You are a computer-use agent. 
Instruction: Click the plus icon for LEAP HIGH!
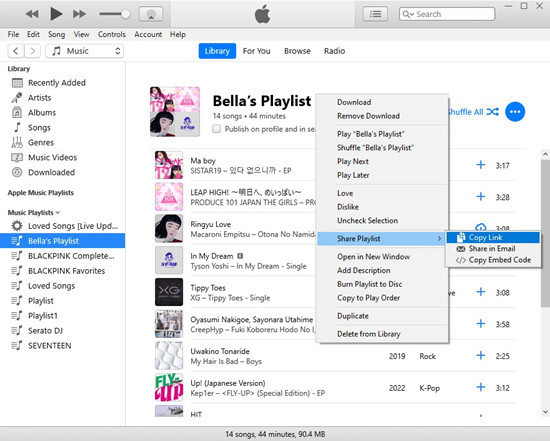coord(481,196)
